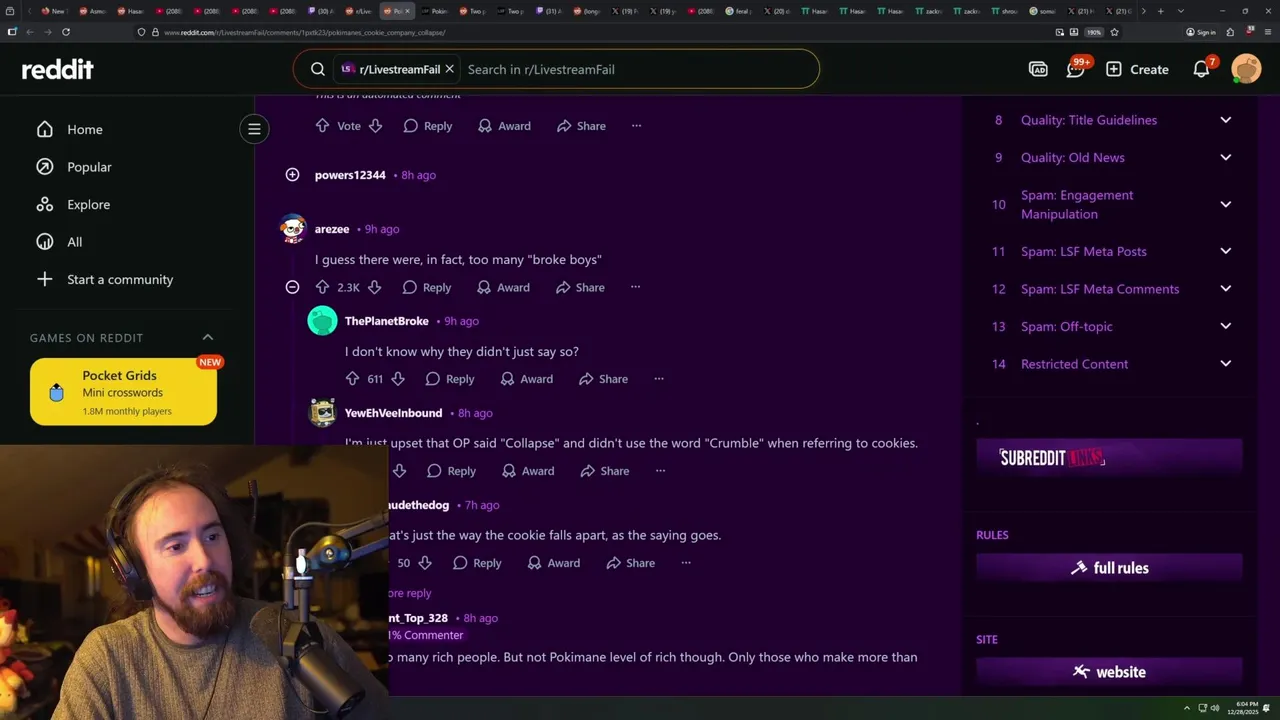Click the reddit logo
The height and width of the screenshot is (720, 1280).
tap(57, 69)
